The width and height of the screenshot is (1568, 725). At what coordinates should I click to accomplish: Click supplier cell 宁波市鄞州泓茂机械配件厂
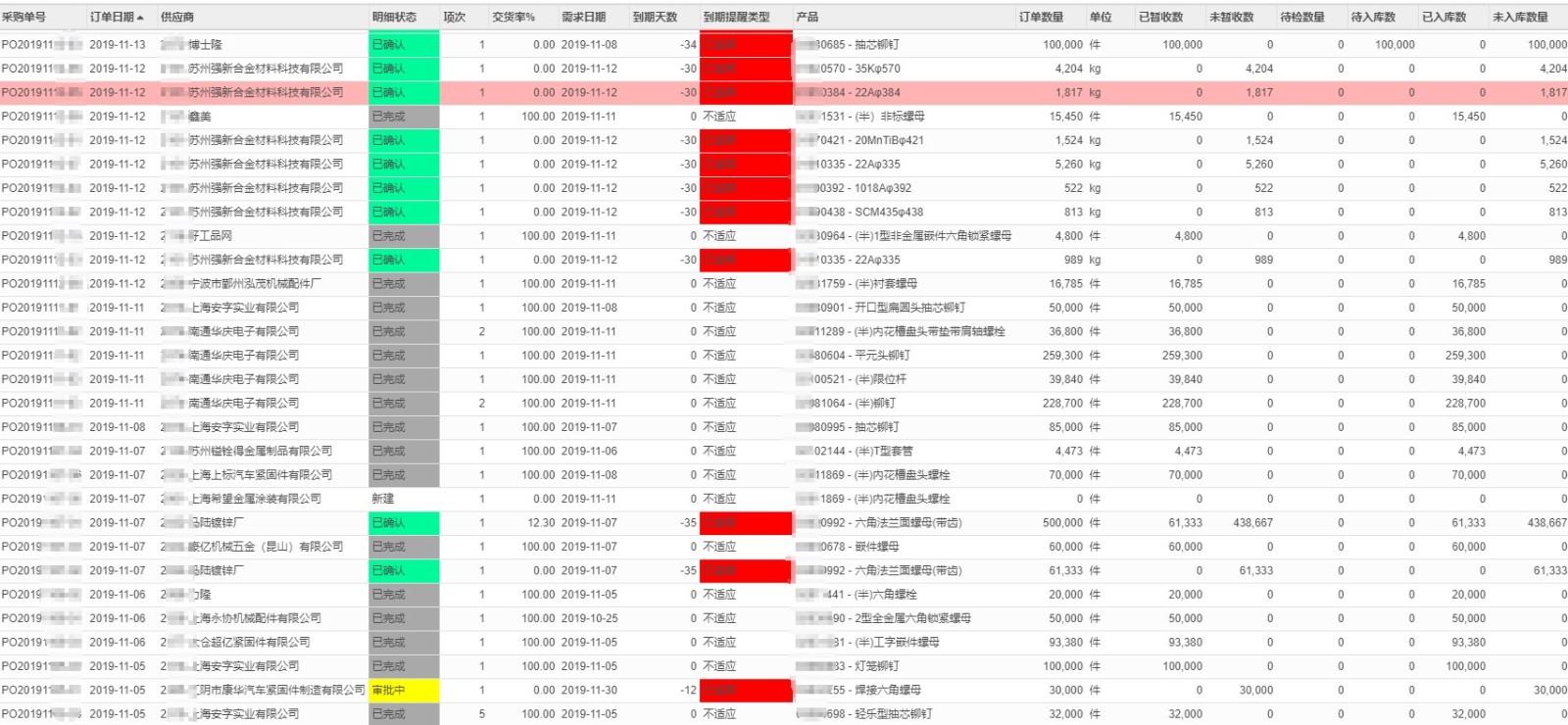[255, 284]
